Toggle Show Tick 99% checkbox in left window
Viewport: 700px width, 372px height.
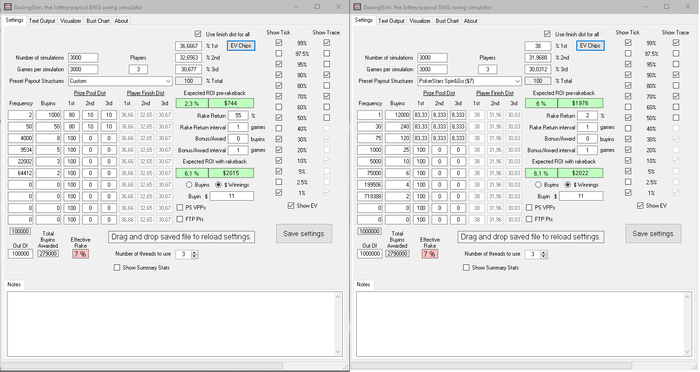click(279, 43)
